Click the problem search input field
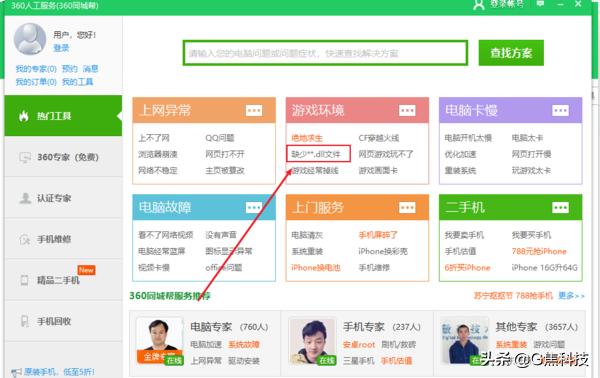 tap(325, 53)
